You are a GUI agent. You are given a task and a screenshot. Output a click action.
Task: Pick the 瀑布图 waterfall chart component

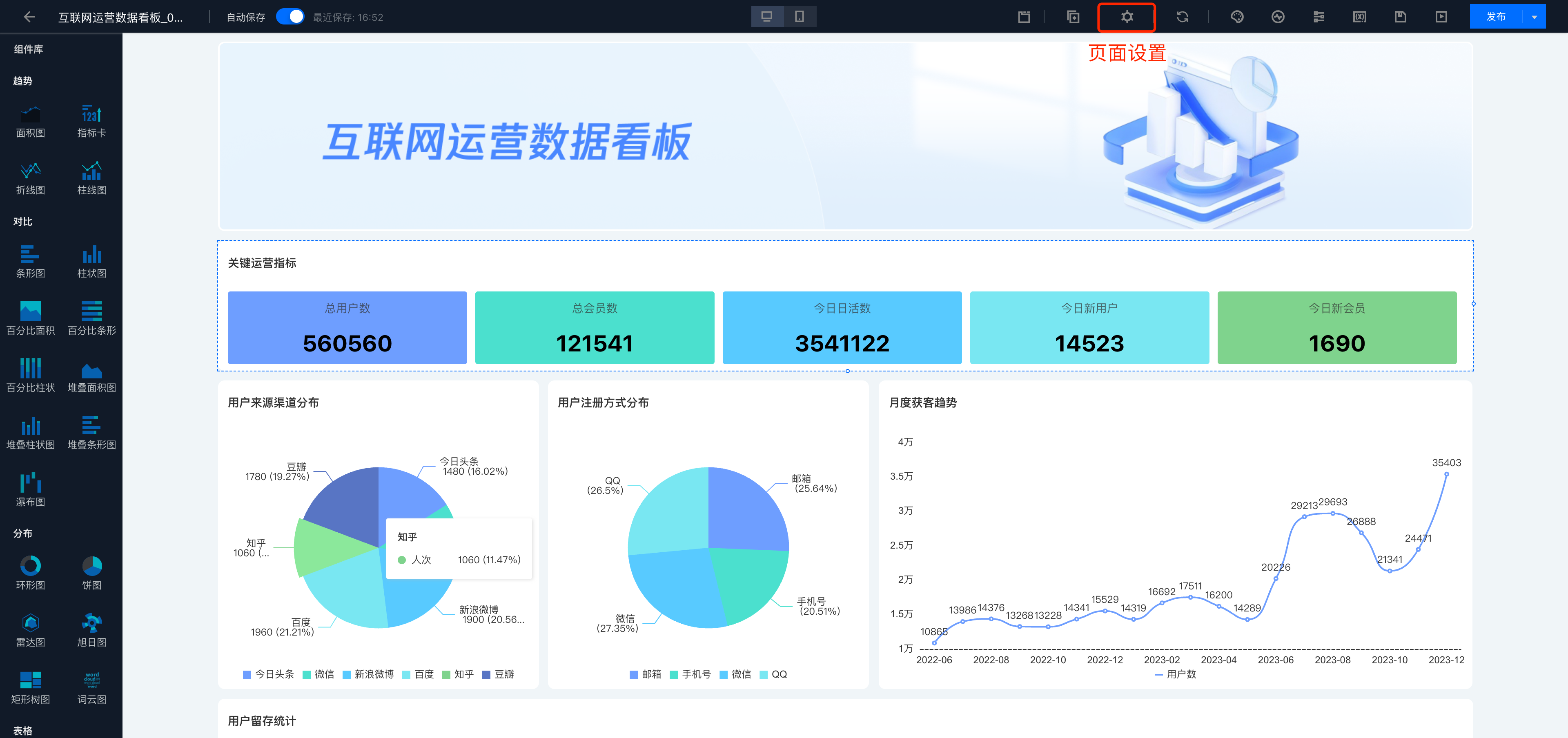tap(31, 489)
